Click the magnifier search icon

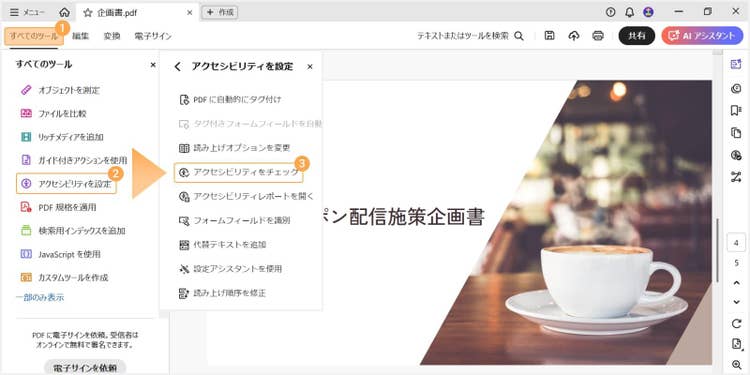tap(518, 36)
